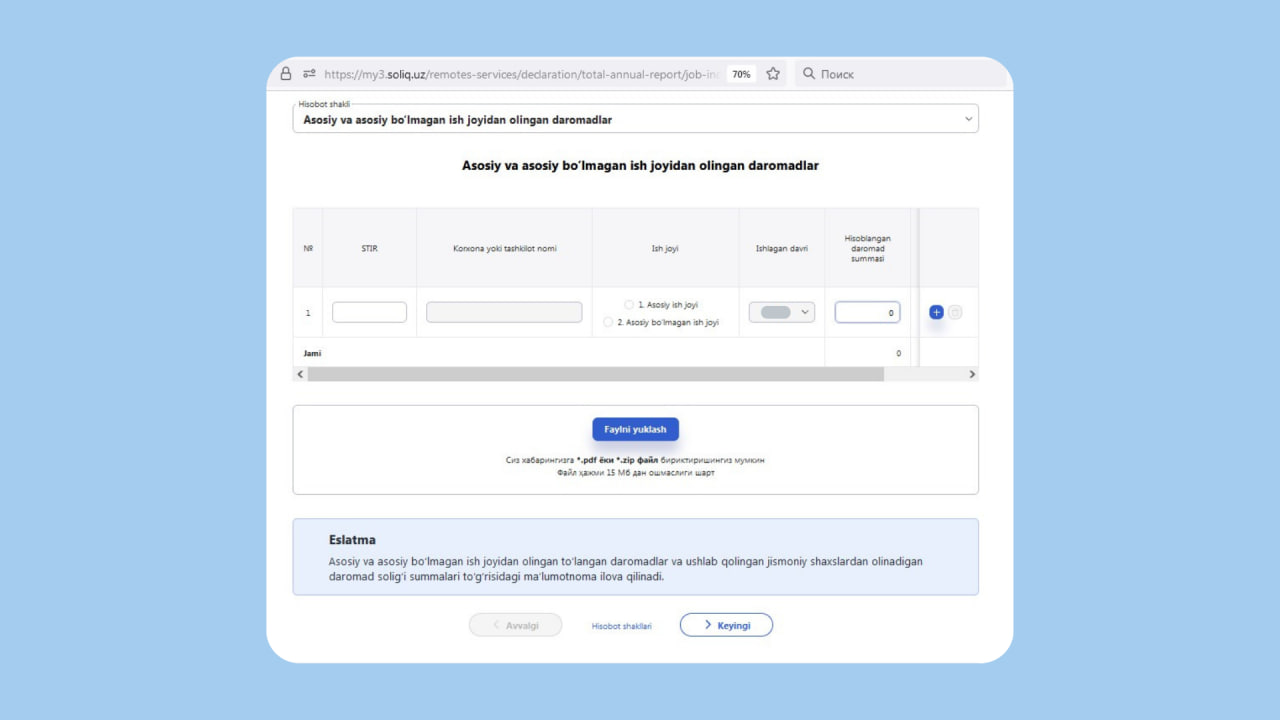The width and height of the screenshot is (1280, 720).
Task: Click the Avvalgi previous button
Action: tap(515, 625)
